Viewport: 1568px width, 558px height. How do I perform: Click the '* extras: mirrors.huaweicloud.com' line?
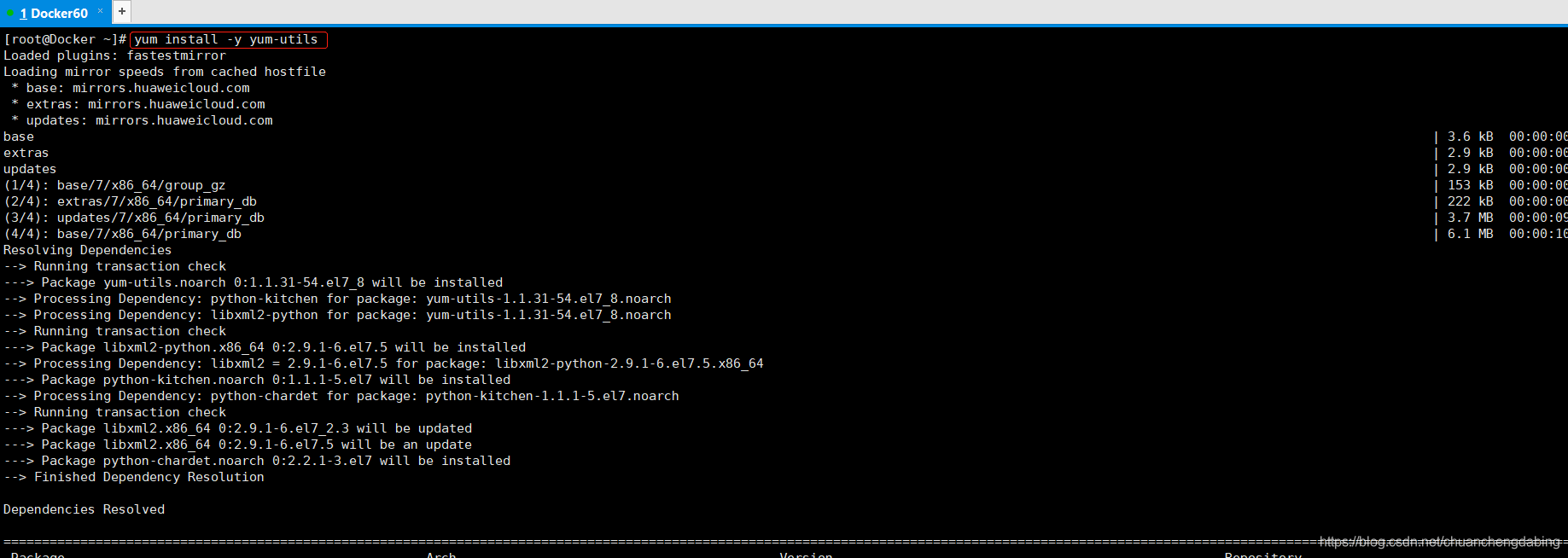(138, 104)
